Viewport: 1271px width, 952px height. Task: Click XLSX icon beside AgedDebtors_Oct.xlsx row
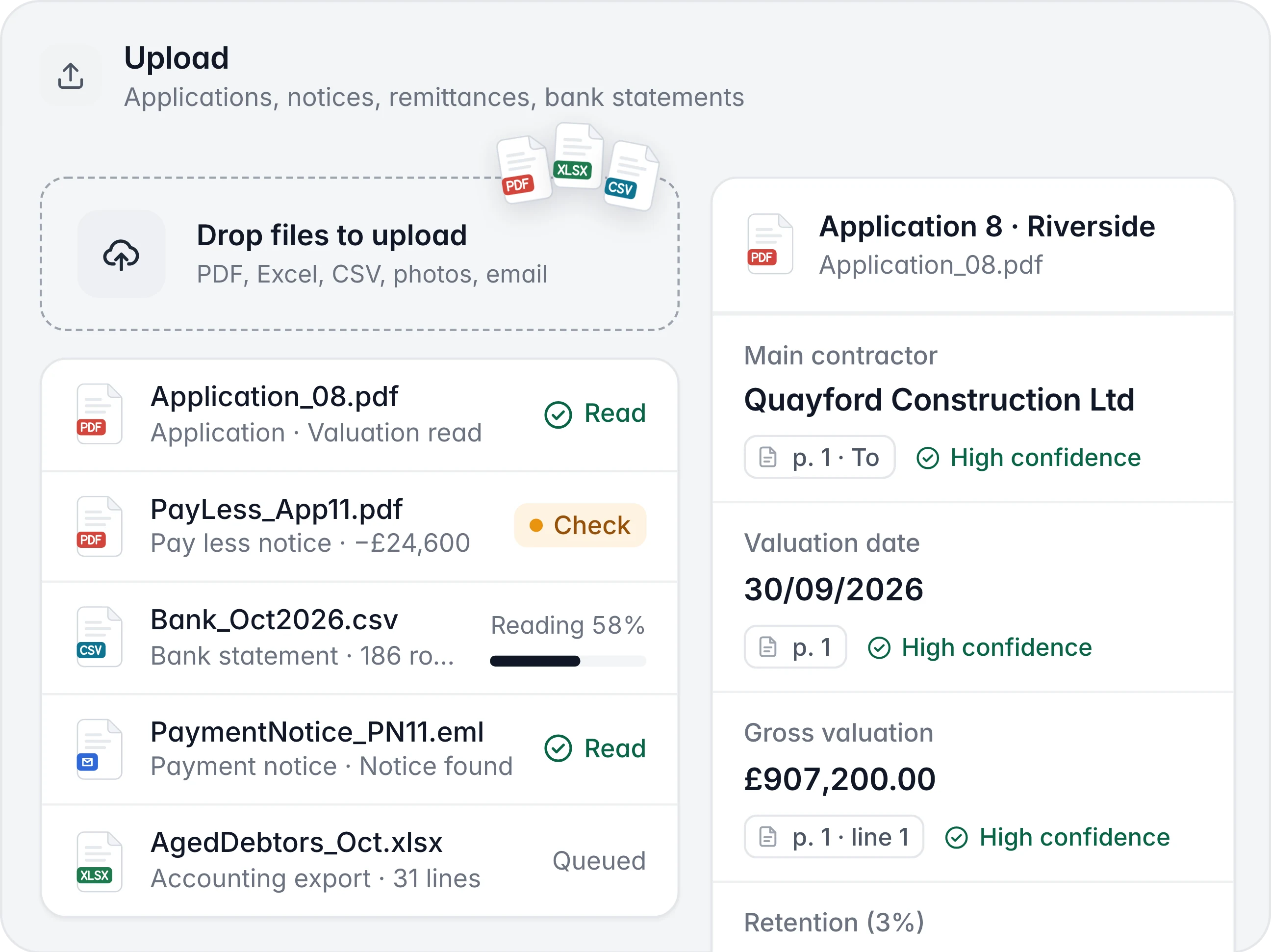pyautogui.click(x=99, y=861)
